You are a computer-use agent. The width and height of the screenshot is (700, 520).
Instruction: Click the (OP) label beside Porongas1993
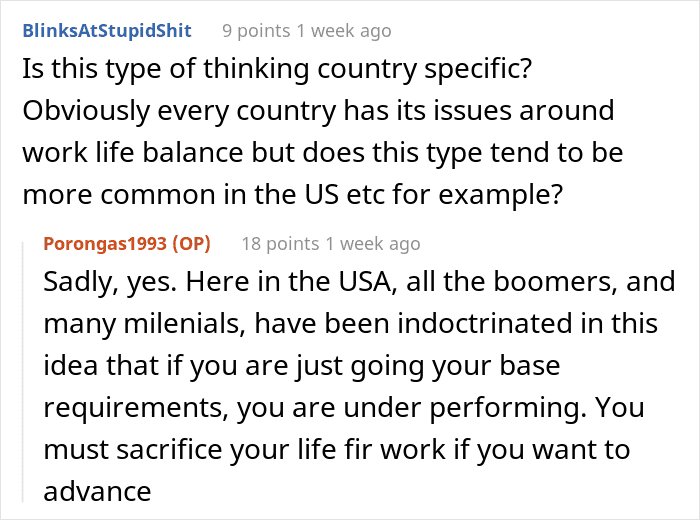point(190,244)
